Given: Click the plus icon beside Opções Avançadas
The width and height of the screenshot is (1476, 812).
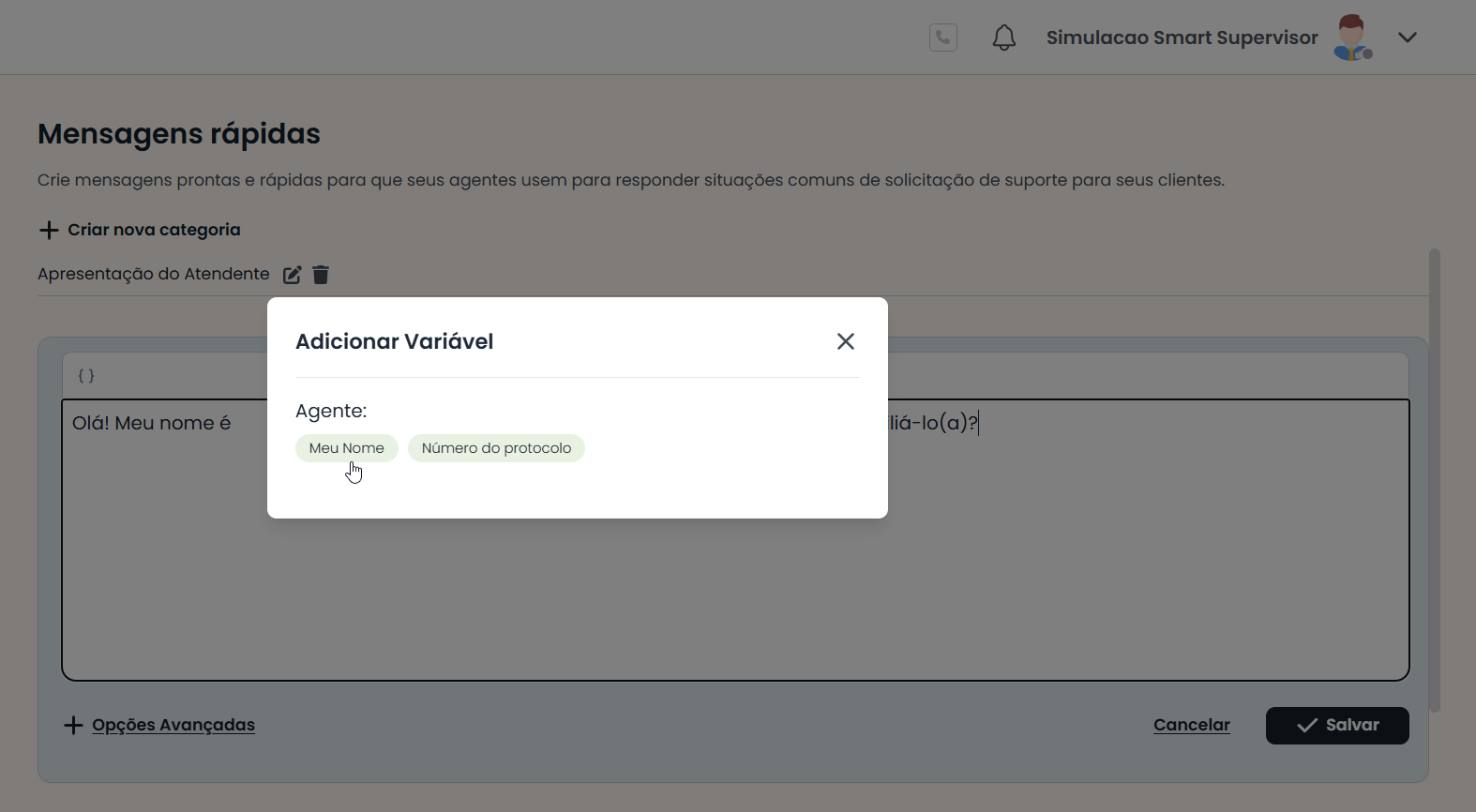Looking at the screenshot, I should pyautogui.click(x=73, y=725).
